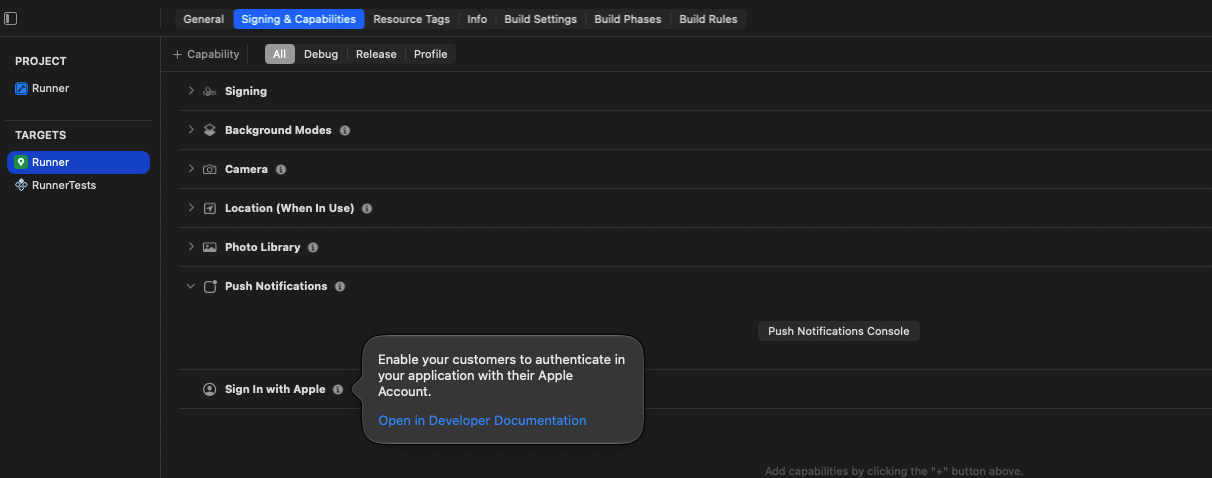1212x478 pixels.
Task: Click the Photo Library title
Action: pyautogui.click(x=263, y=247)
